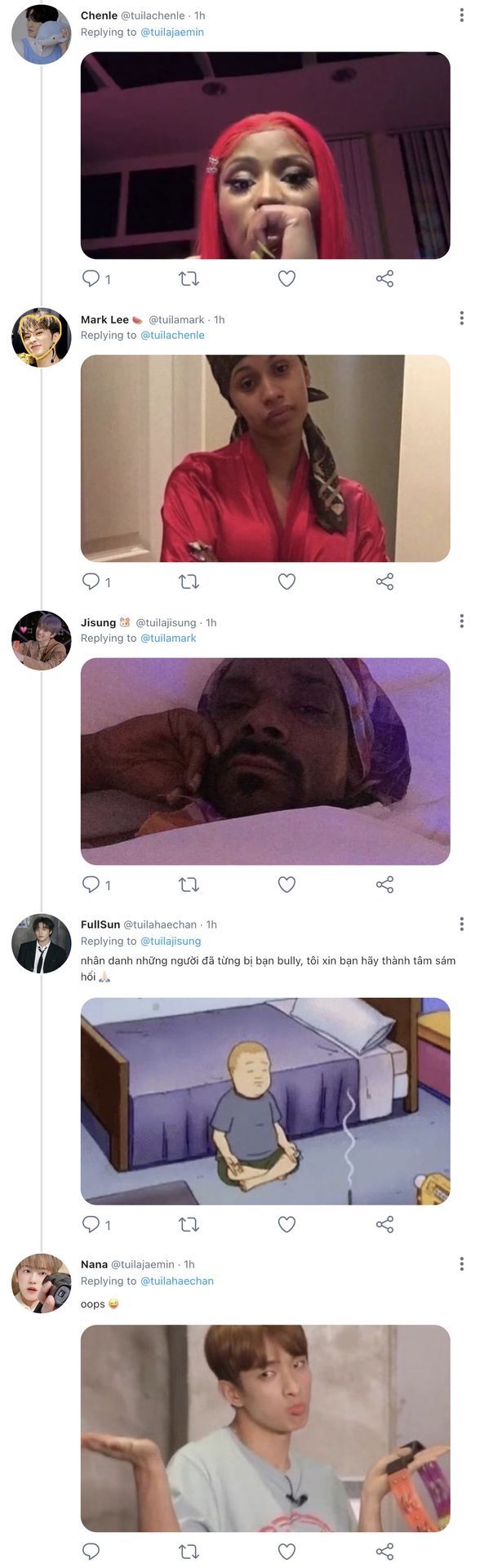Image resolution: width=493 pixels, height=1568 pixels.
Task: Follow the @tuilahaechan reply link
Action: pos(177,1281)
